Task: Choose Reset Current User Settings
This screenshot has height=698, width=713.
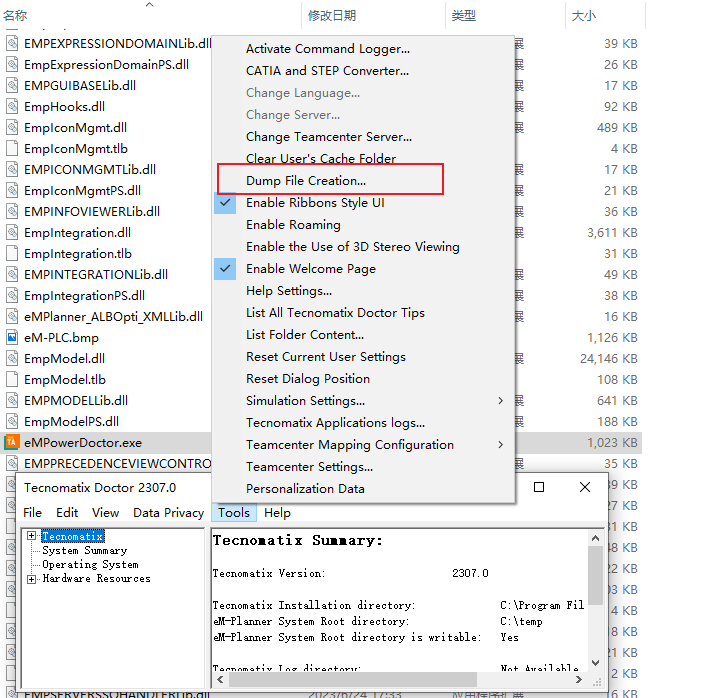Action: click(326, 357)
